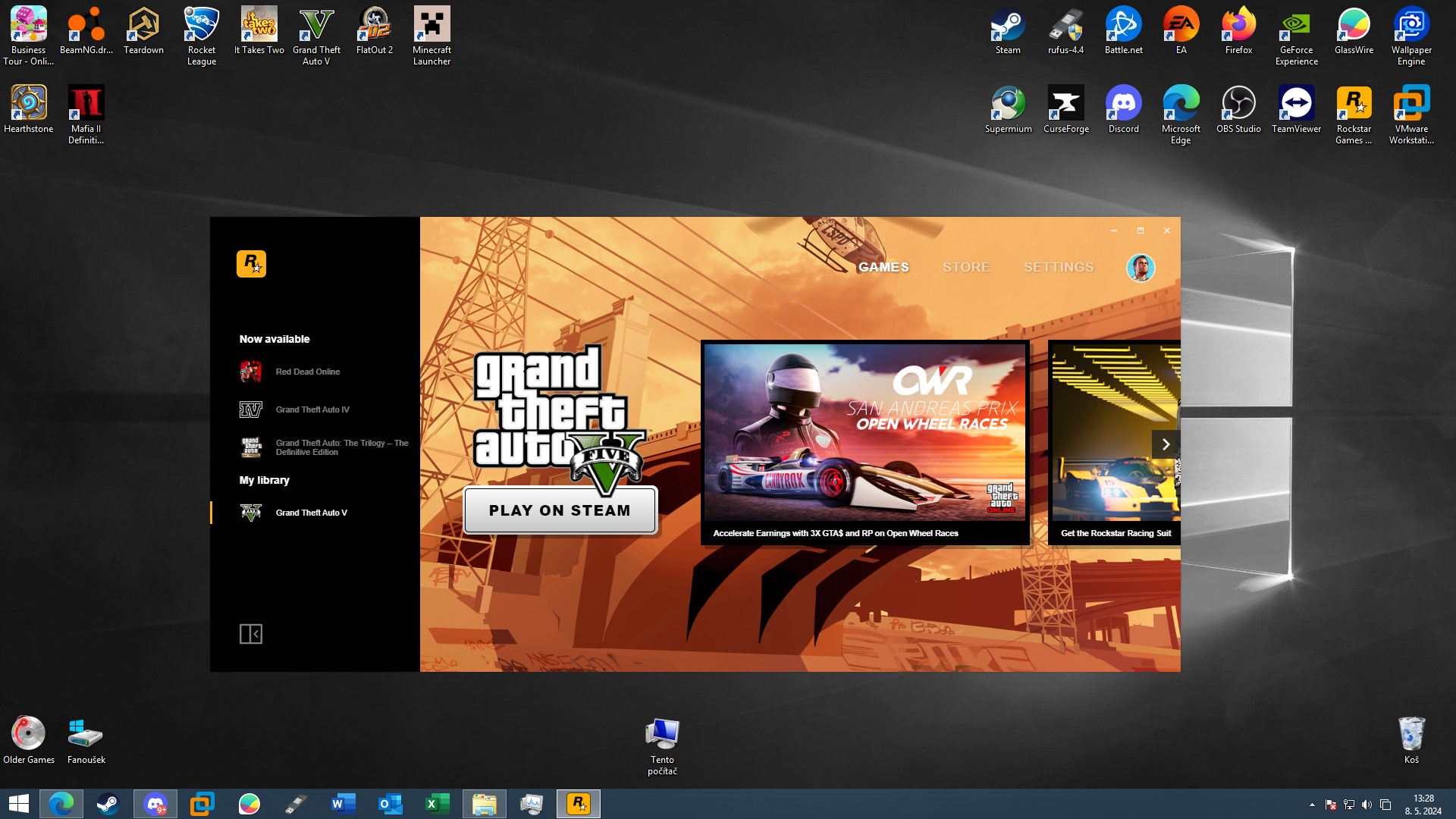Select the Hearthstone desktop icon
1456x819 pixels.
29,109
